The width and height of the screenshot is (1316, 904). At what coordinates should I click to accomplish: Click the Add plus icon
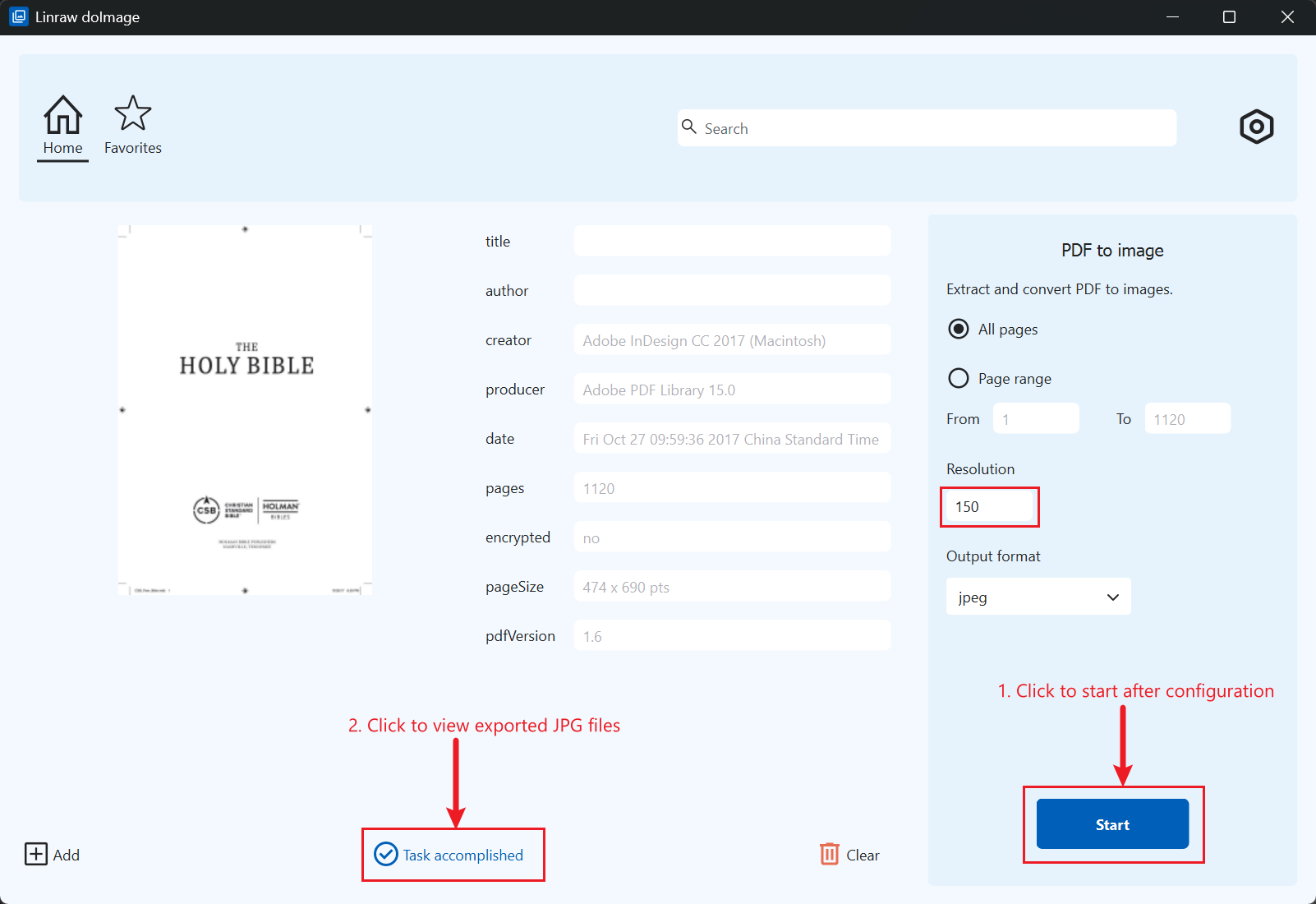pos(36,855)
